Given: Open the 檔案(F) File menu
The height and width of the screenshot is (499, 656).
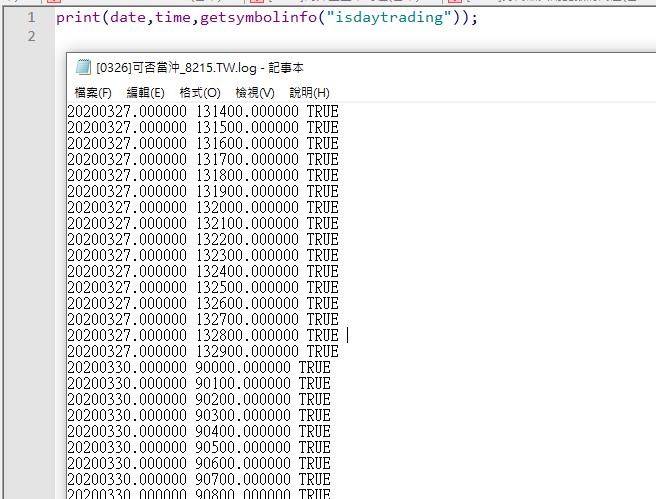Looking at the screenshot, I should point(93,92).
